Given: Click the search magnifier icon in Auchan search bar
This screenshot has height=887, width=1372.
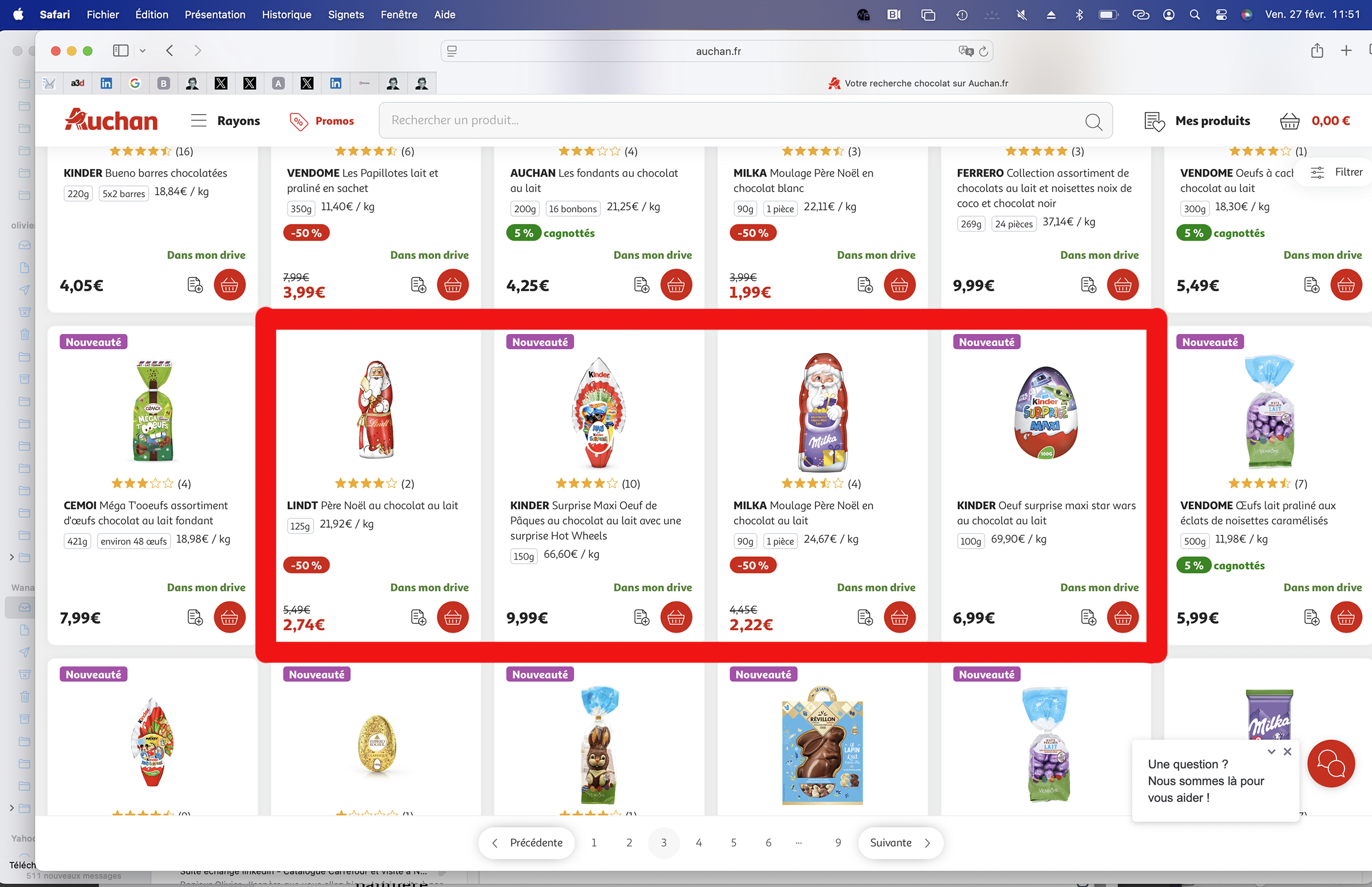Looking at the screenshot, I should tap(1093, 121).
